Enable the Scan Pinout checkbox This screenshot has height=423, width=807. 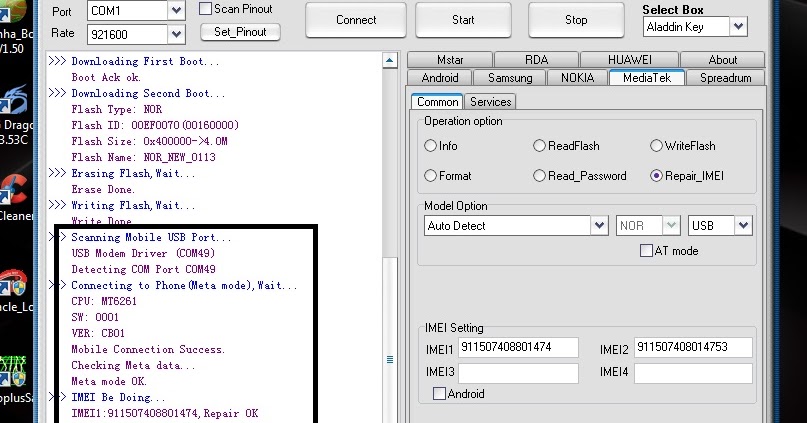click(205, 9)
